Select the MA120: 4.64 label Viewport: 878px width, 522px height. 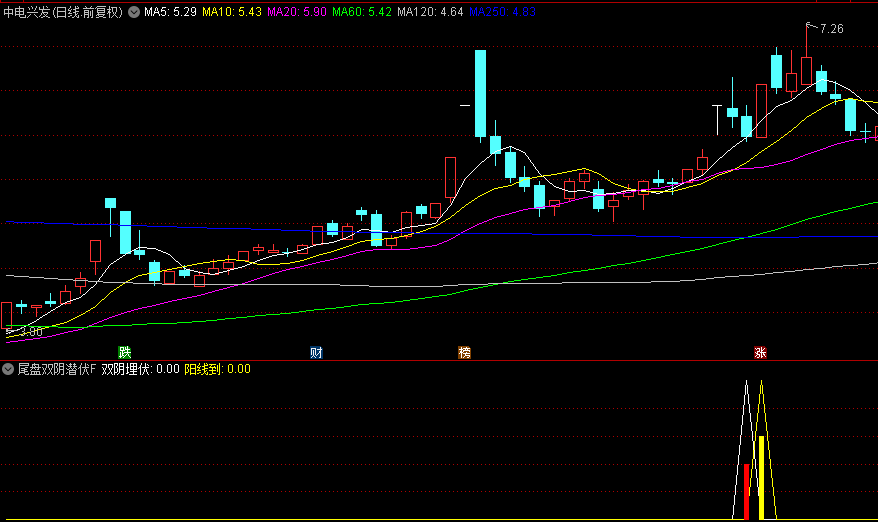coord(430,12)
